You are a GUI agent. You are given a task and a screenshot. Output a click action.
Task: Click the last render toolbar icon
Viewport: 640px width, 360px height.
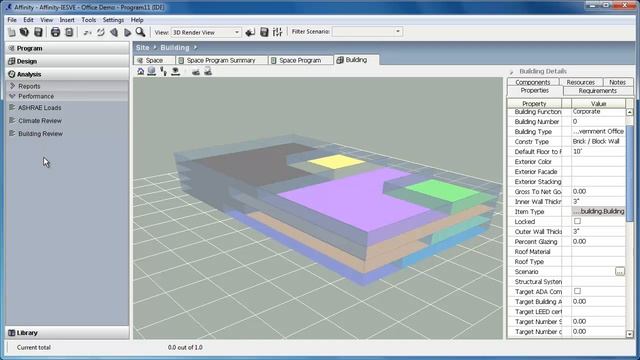[x=208, y=72]
